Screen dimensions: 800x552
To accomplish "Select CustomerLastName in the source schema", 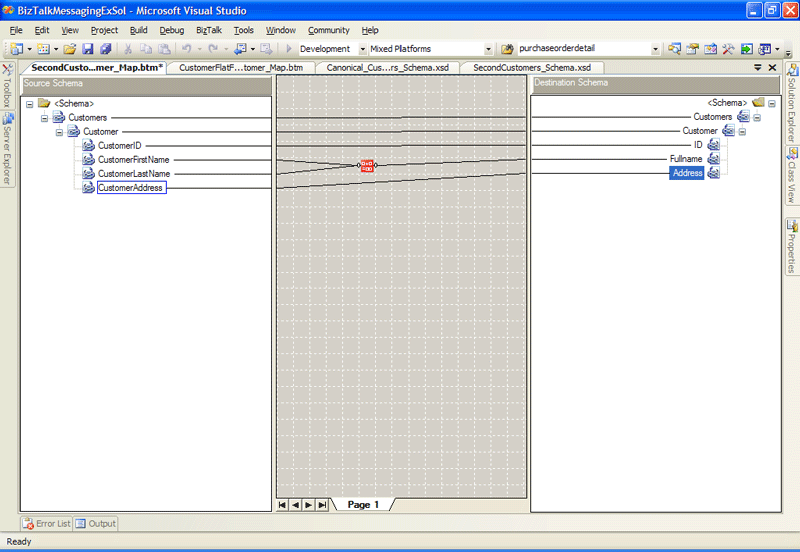I will click(134, 174).
